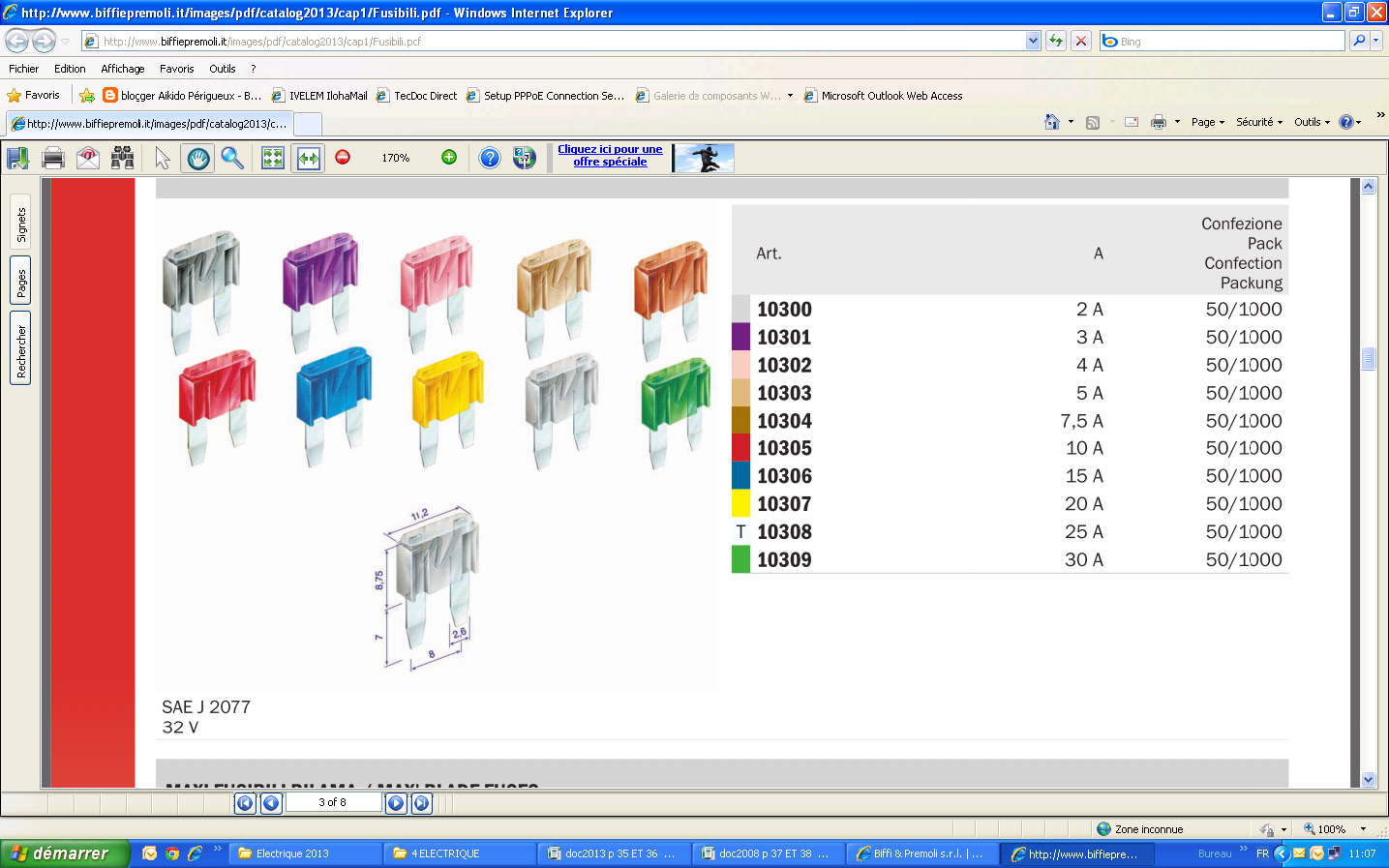Go to the next PDF page
1389x868 pixels.
pos(396,802)
